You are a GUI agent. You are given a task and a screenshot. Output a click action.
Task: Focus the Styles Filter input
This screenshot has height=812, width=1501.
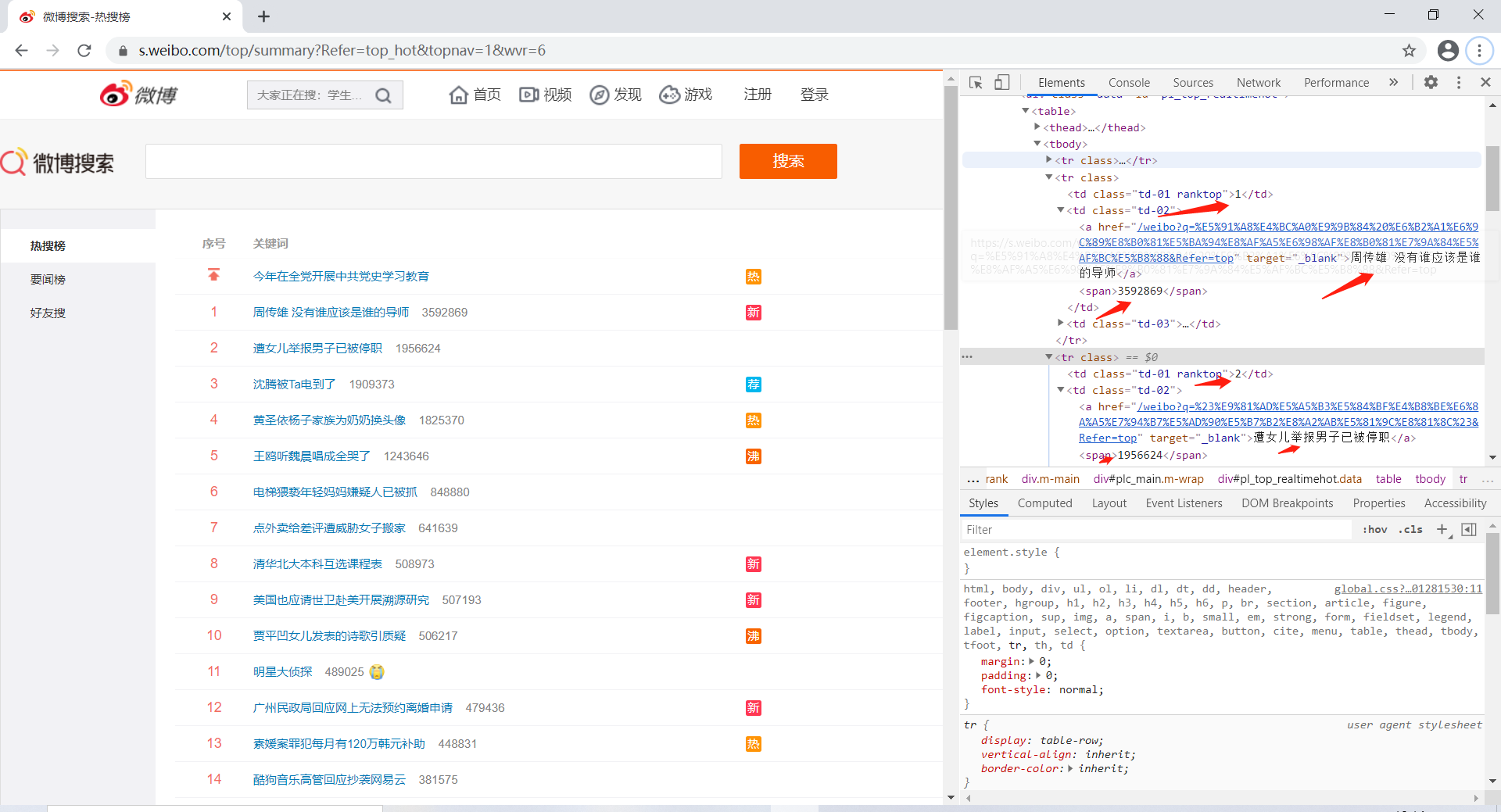click(x=1157, y=530)
